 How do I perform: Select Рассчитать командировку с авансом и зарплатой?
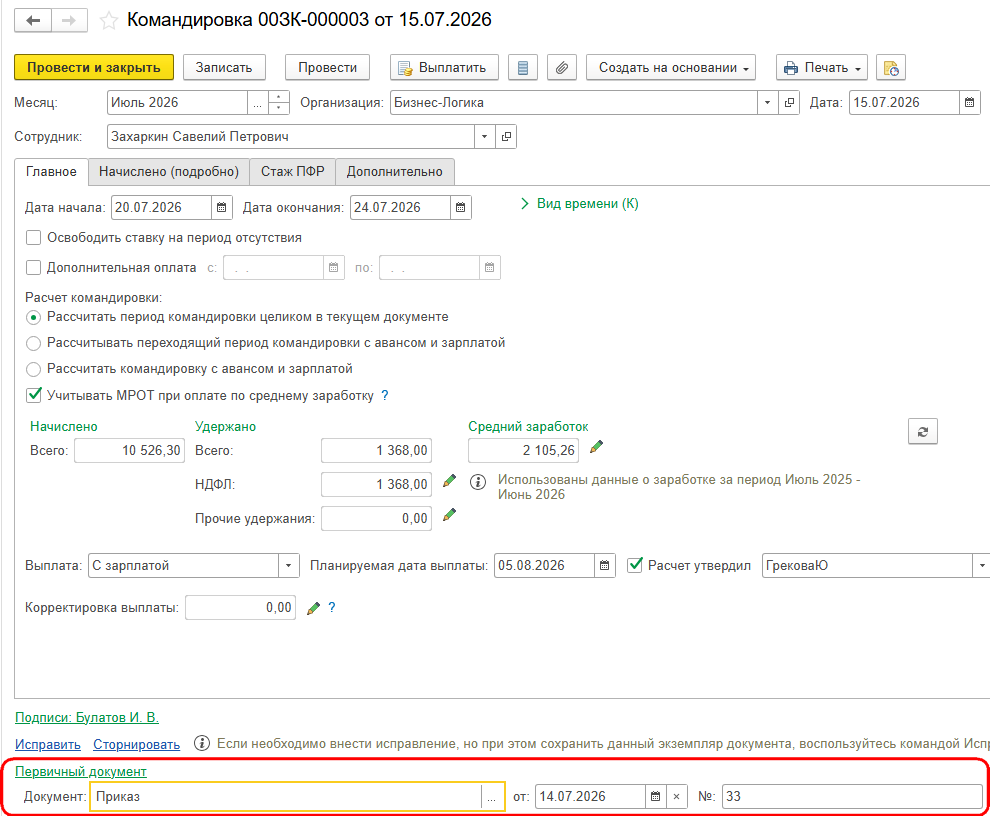pyautogui.click(x=33, y=369)
